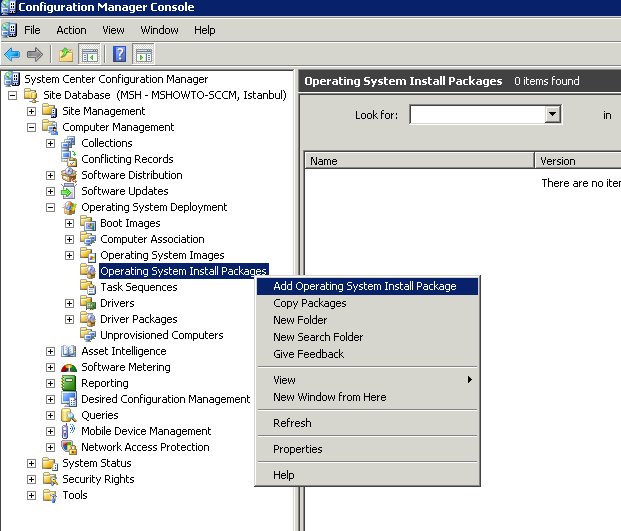
Task: Click Refresh in the context menu
Action: (x=368, y=423)
